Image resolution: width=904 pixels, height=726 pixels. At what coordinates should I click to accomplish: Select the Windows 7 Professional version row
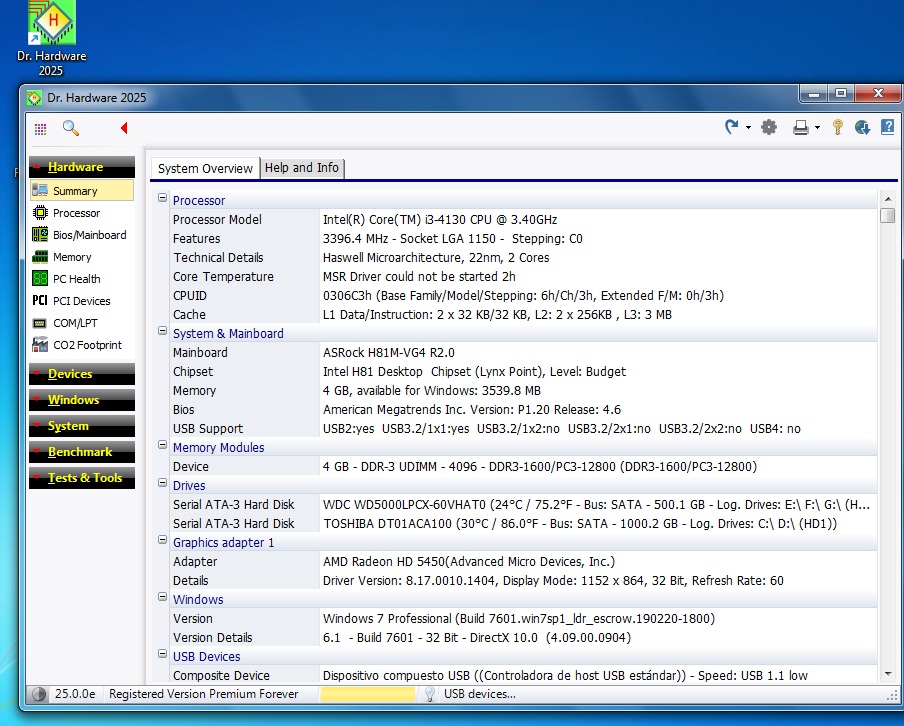(523, 619)
